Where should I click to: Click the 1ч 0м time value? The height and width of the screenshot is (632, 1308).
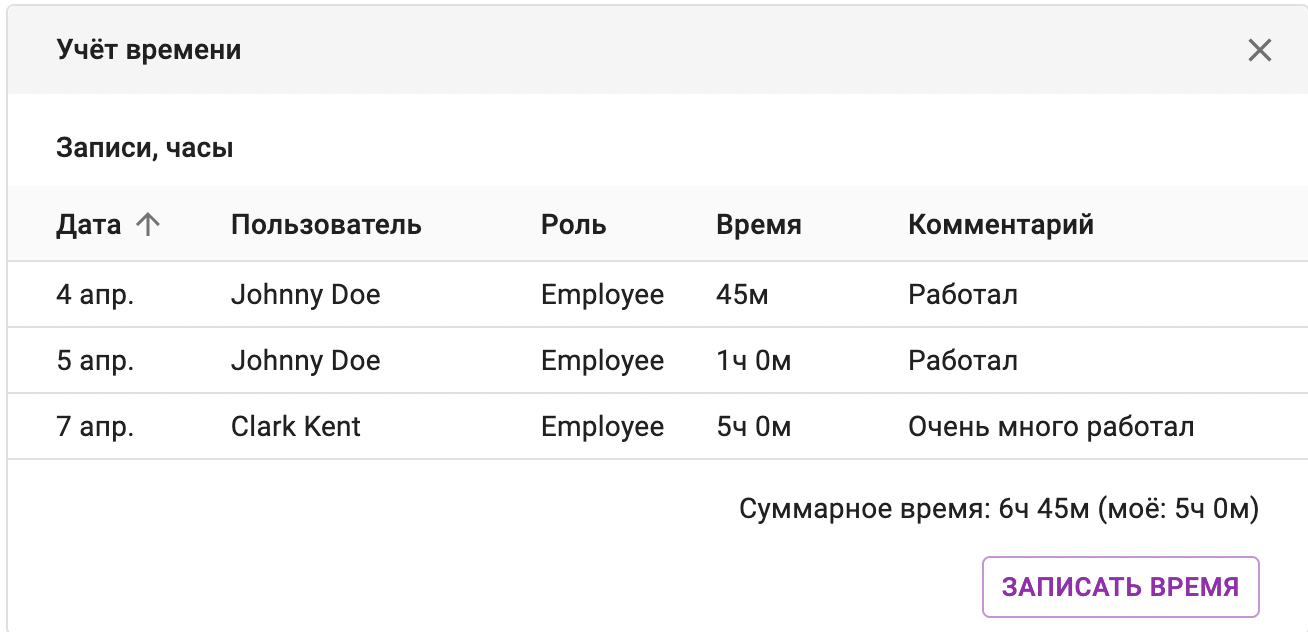[x=754, y=360]
